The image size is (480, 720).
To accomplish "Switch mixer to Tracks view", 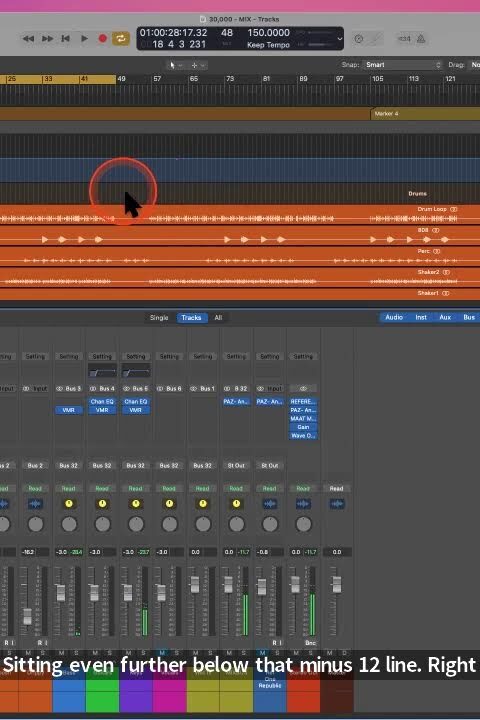I will (x=192, y=318).
